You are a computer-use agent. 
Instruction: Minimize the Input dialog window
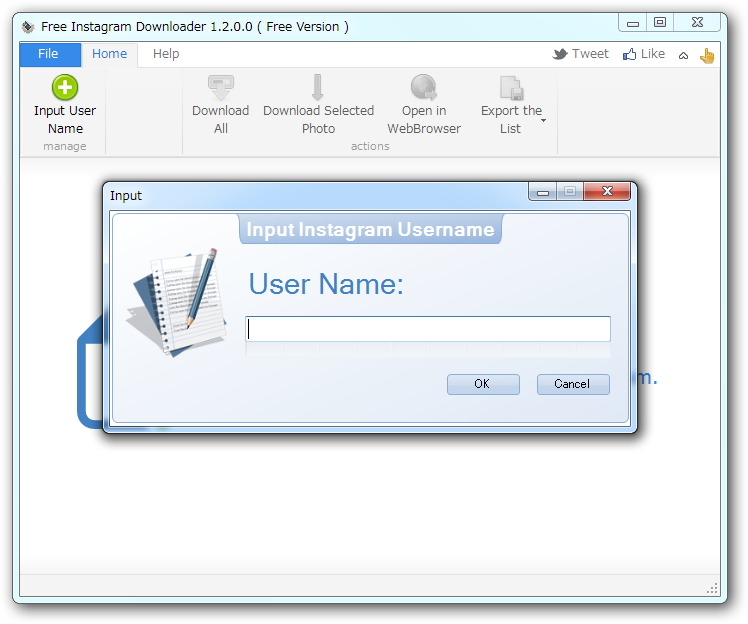point(543,192)
